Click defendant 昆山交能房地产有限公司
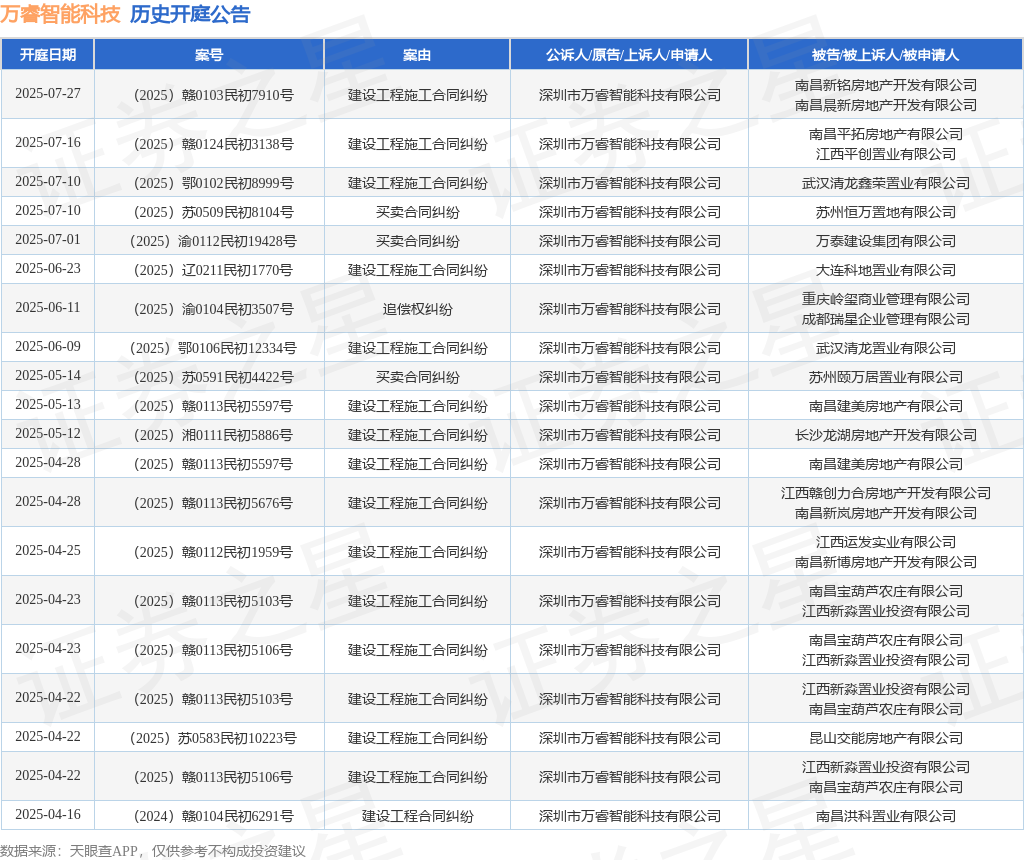The width and height of the screenshot is (1024, 860). point(886,739)
